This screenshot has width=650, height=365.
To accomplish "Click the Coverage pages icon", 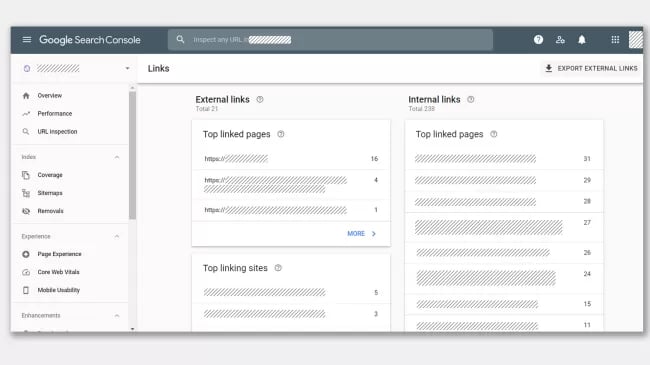I will pos(26,175).
